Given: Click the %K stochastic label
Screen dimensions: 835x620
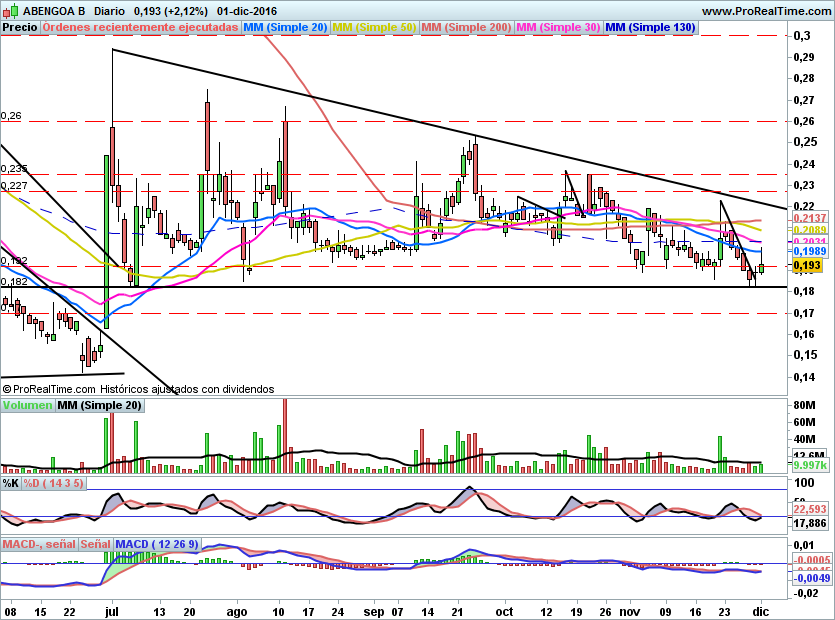Looking at the screenshot, I should tap(11, 484).
